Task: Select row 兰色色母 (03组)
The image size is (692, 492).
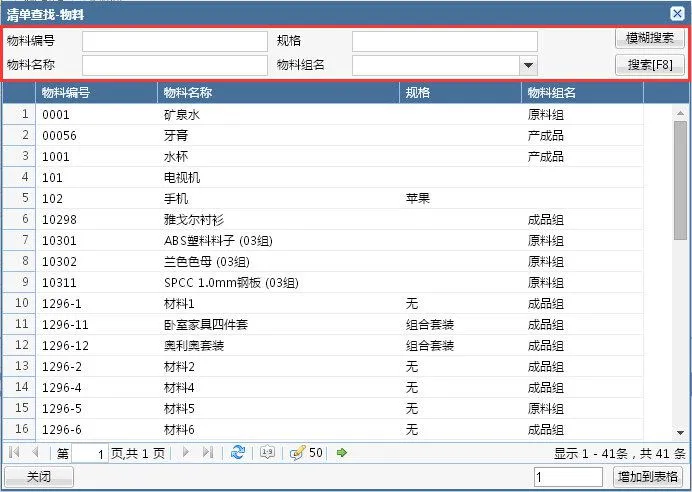Action: coord(323,262)
